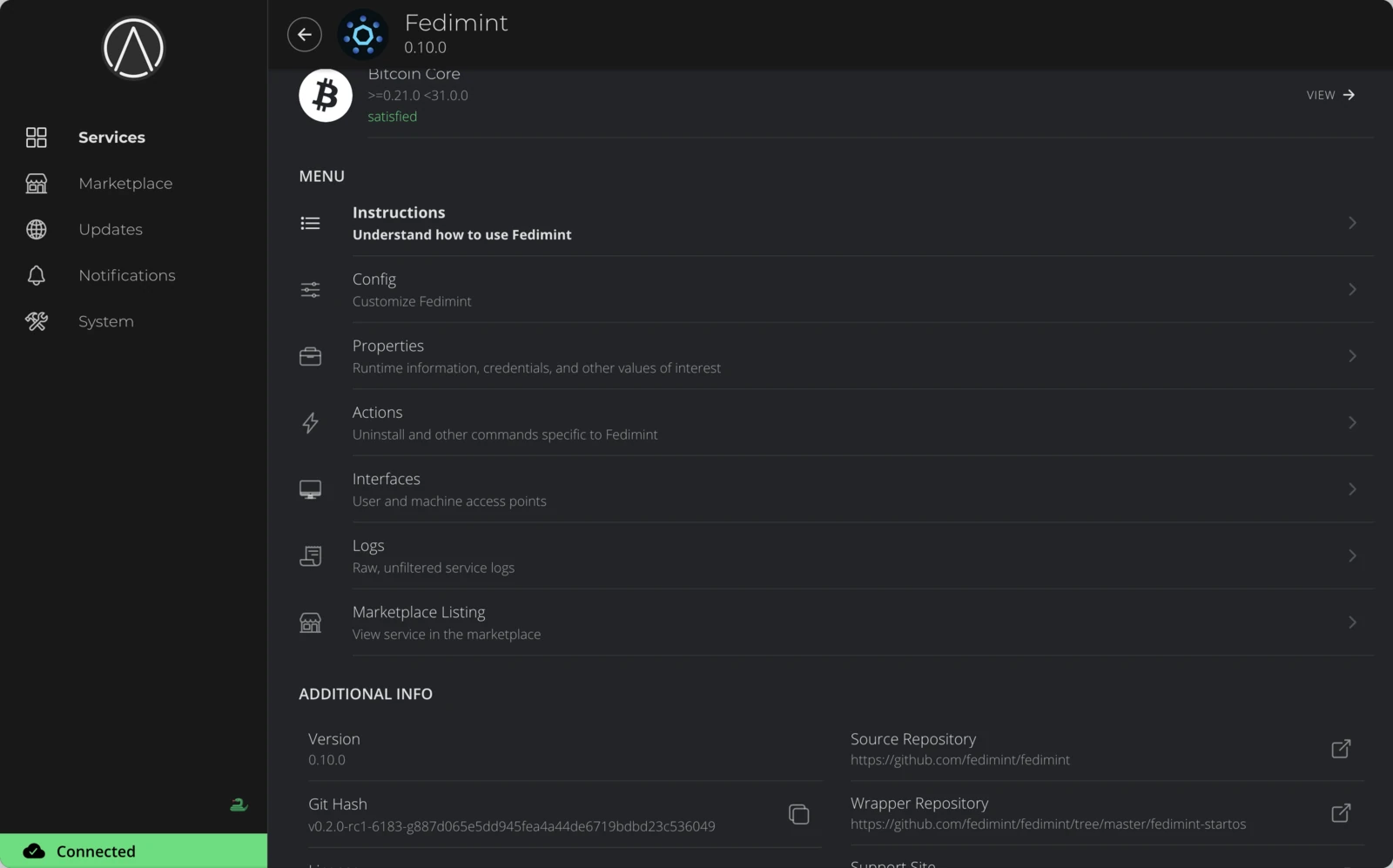Click the back arrow near Fedimint title
This screenshot has height=868, width=1393.
pyautogui.click(x=304, y=34)
